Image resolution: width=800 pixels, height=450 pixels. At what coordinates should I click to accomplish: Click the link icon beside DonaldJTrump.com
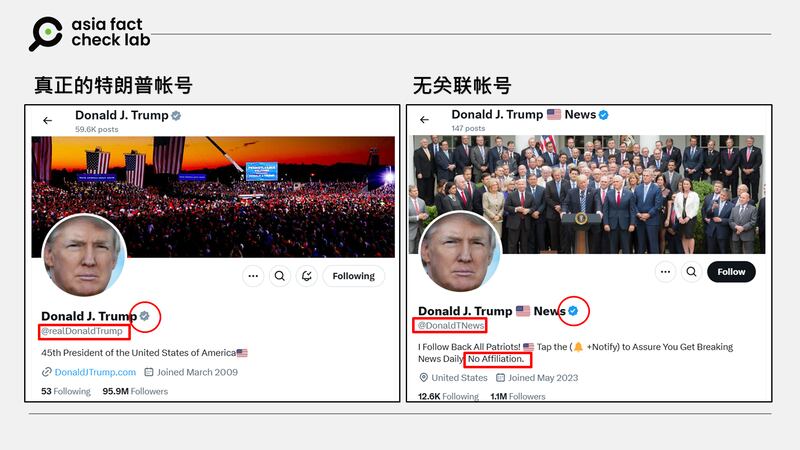(46, 372)
